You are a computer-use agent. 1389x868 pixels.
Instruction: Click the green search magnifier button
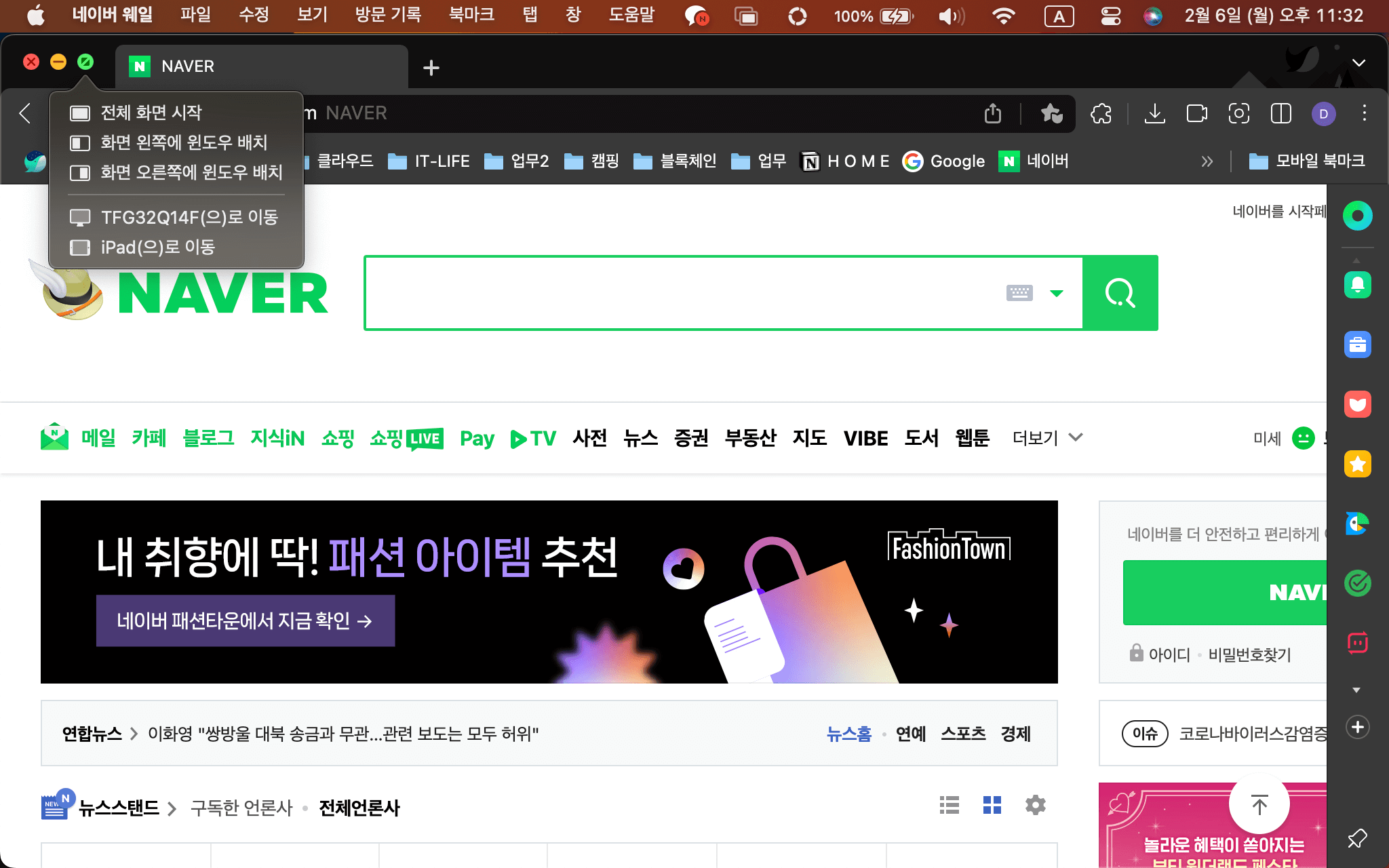pos(1120,293)
